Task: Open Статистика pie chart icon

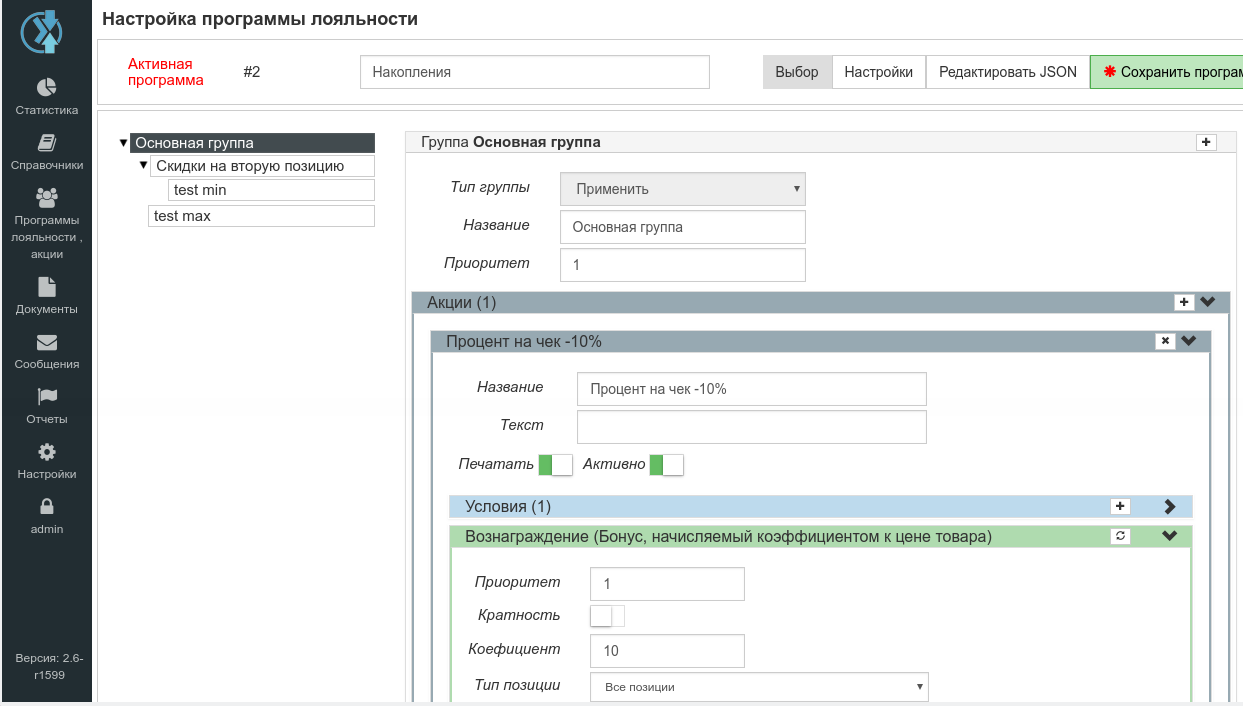Action: pos(47,87)
